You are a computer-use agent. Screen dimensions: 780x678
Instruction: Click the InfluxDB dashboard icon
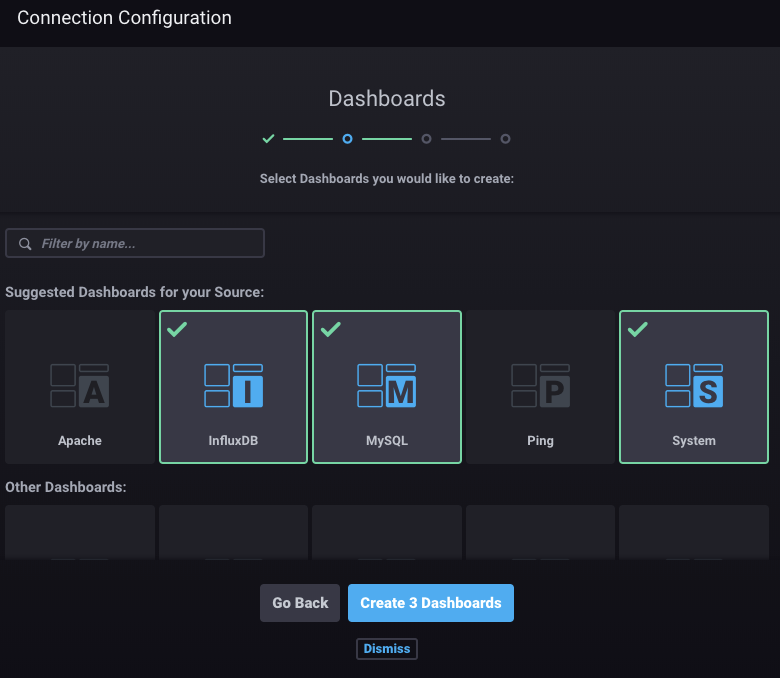[233, 385]
